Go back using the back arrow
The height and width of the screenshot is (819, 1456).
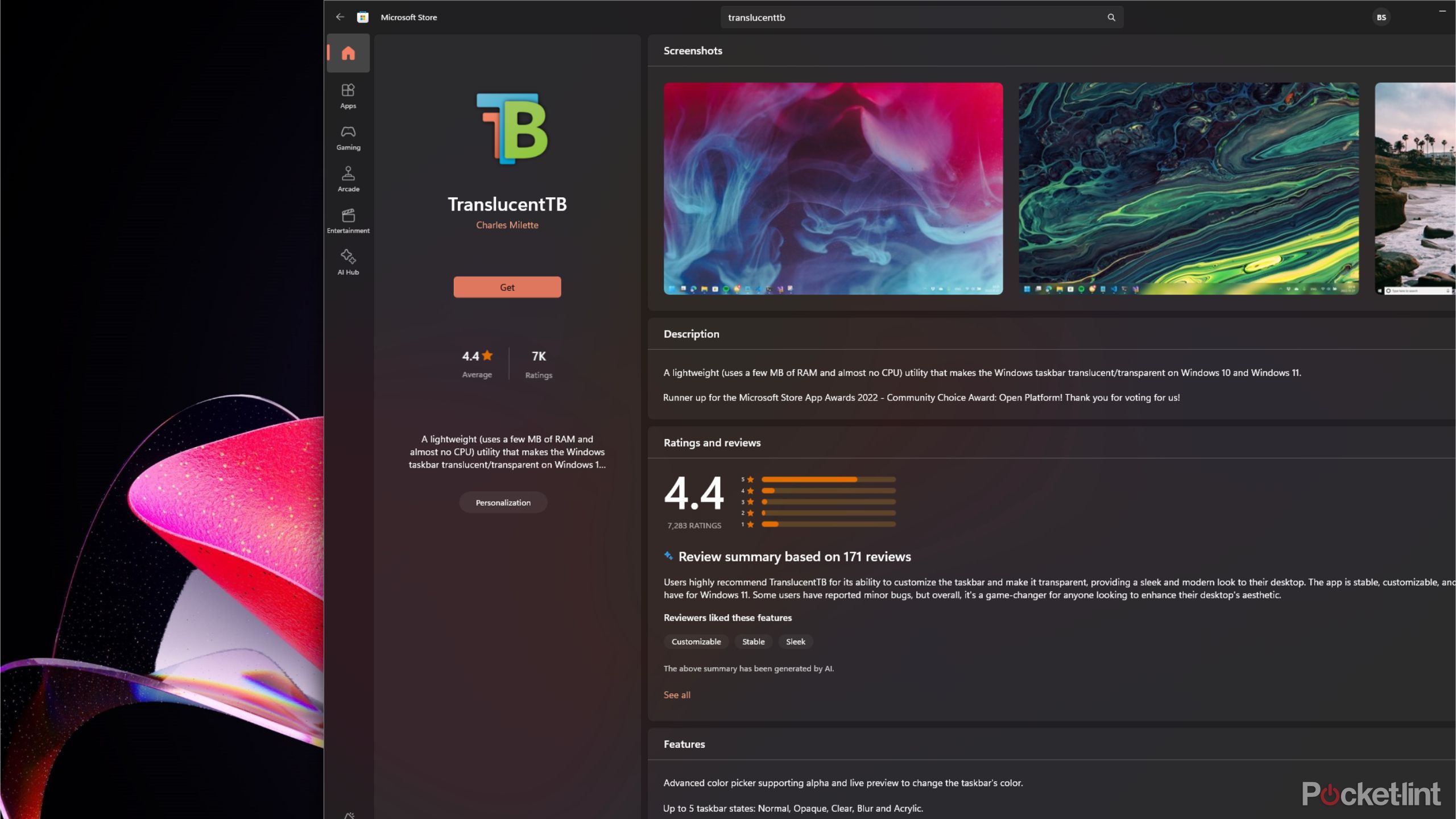[340, 17]
